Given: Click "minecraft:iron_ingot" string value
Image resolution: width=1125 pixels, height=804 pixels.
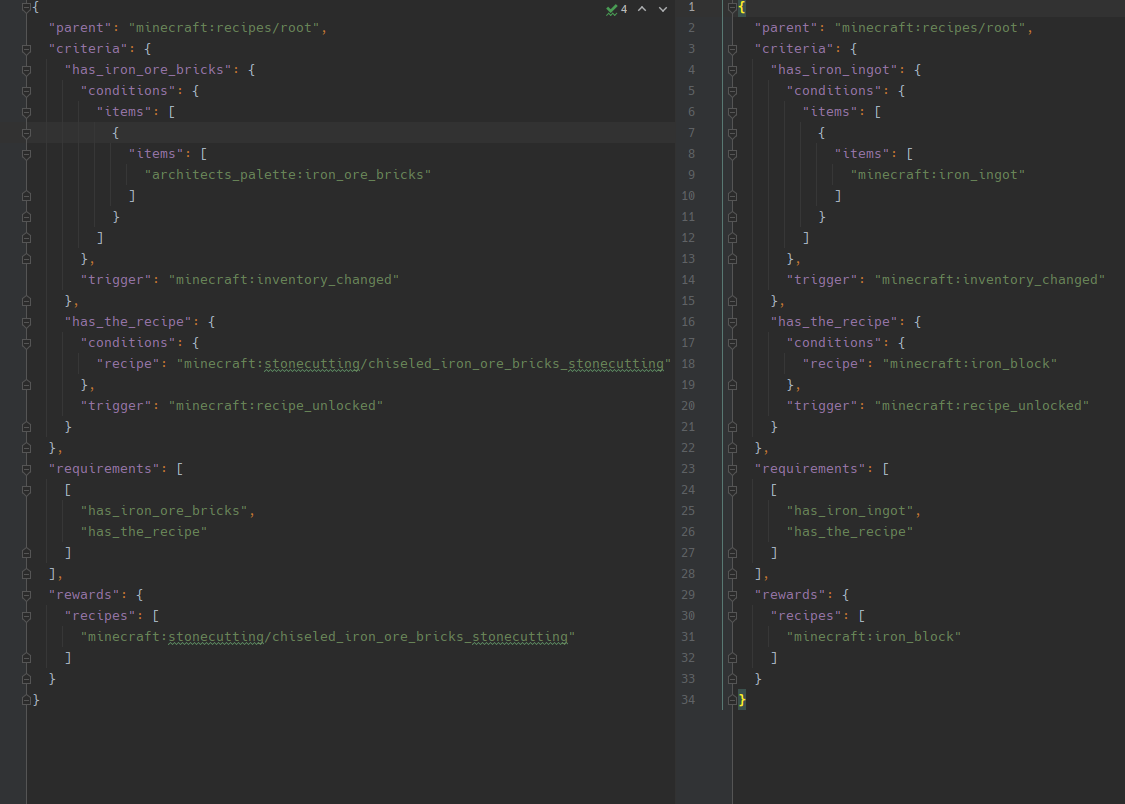Looking at the screenshot, I should [938, 175].
